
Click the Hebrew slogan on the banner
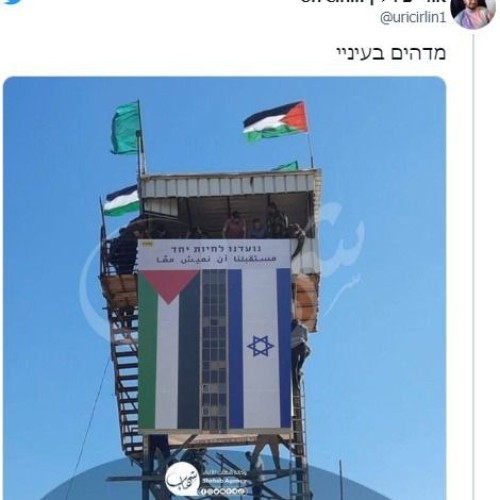pyautogui.click(x=216, y=249)
